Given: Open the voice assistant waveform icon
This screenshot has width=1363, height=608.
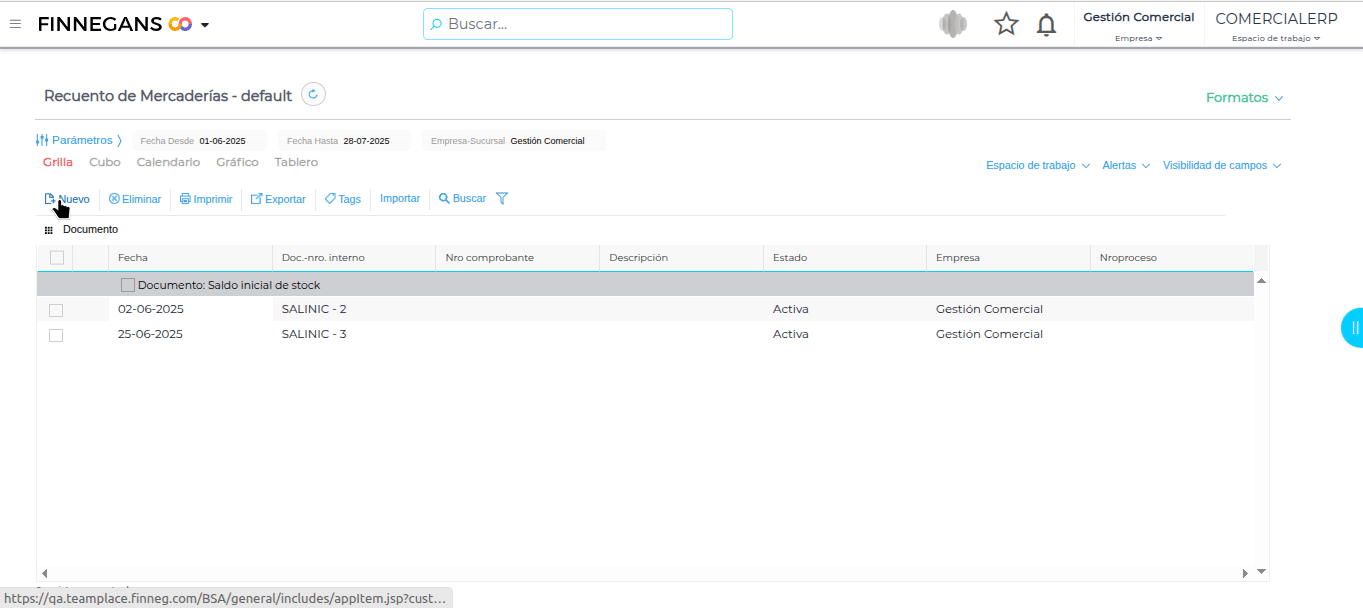Looking at the screenshot, I should click(x=953, y=24).
